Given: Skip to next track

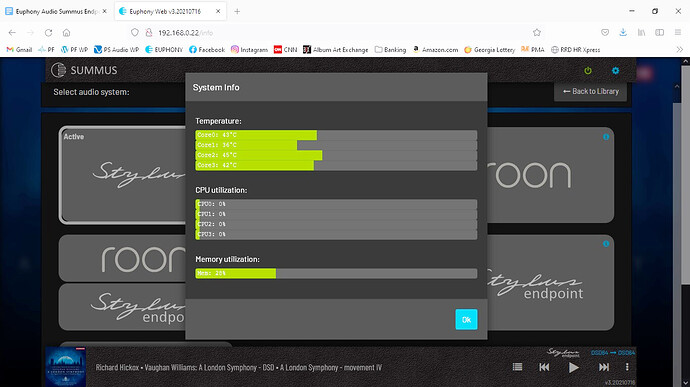Looking at the screenshot, I should (604, 367).
